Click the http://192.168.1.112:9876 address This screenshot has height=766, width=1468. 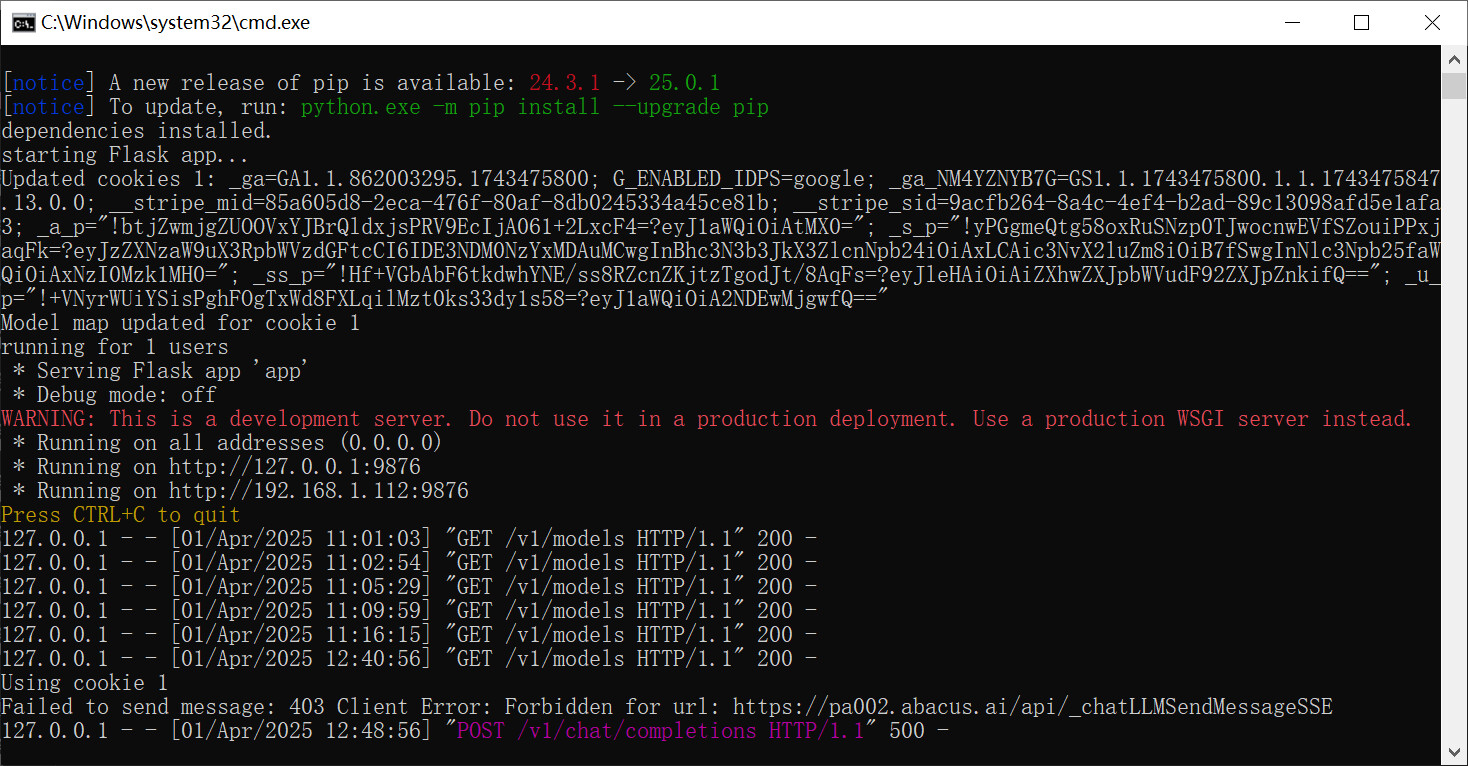click(318, 491)
